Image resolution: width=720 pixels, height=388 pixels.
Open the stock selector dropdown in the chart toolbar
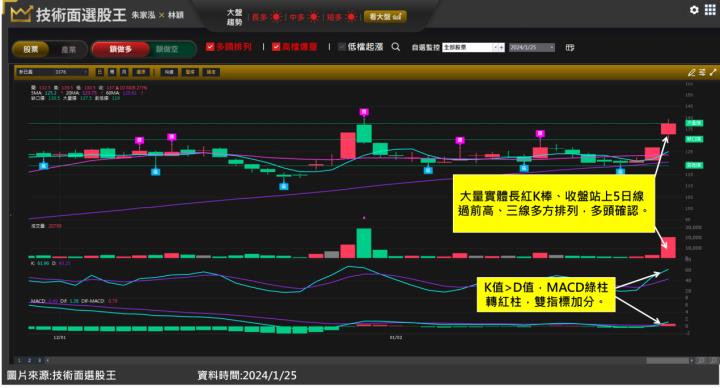tap(52, 72)
